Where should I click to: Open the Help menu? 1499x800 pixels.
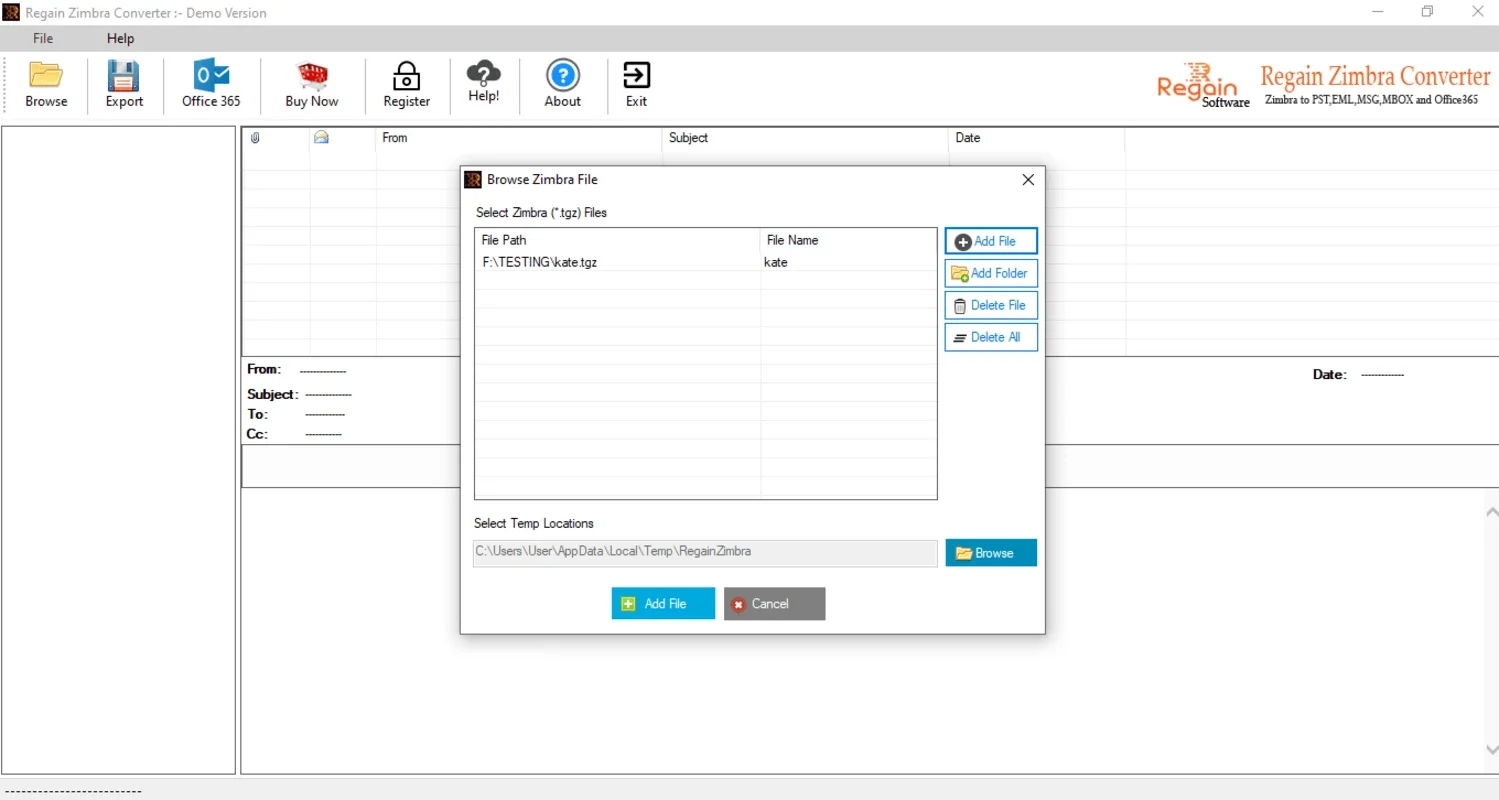120,38
